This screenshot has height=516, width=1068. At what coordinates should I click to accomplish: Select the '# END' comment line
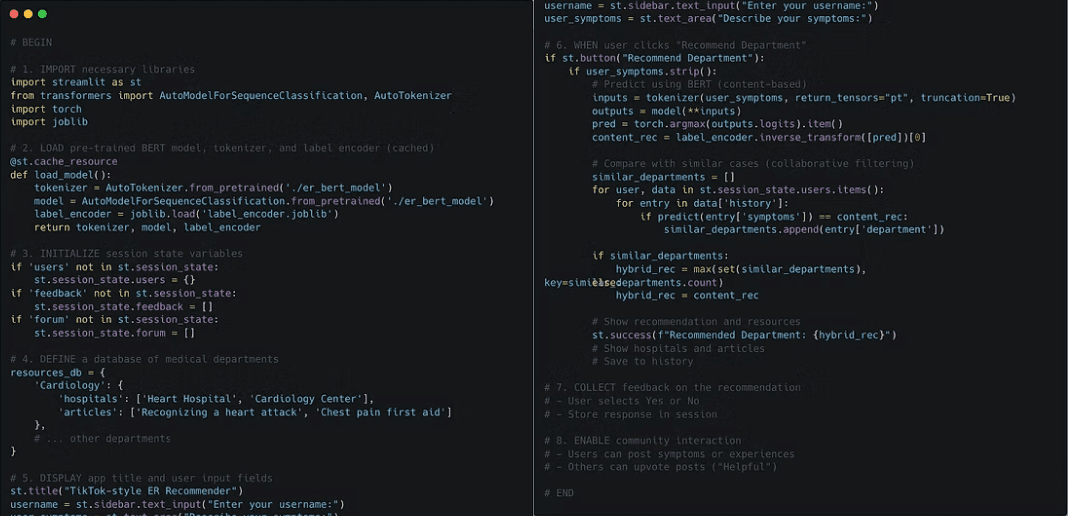(559, 494)
